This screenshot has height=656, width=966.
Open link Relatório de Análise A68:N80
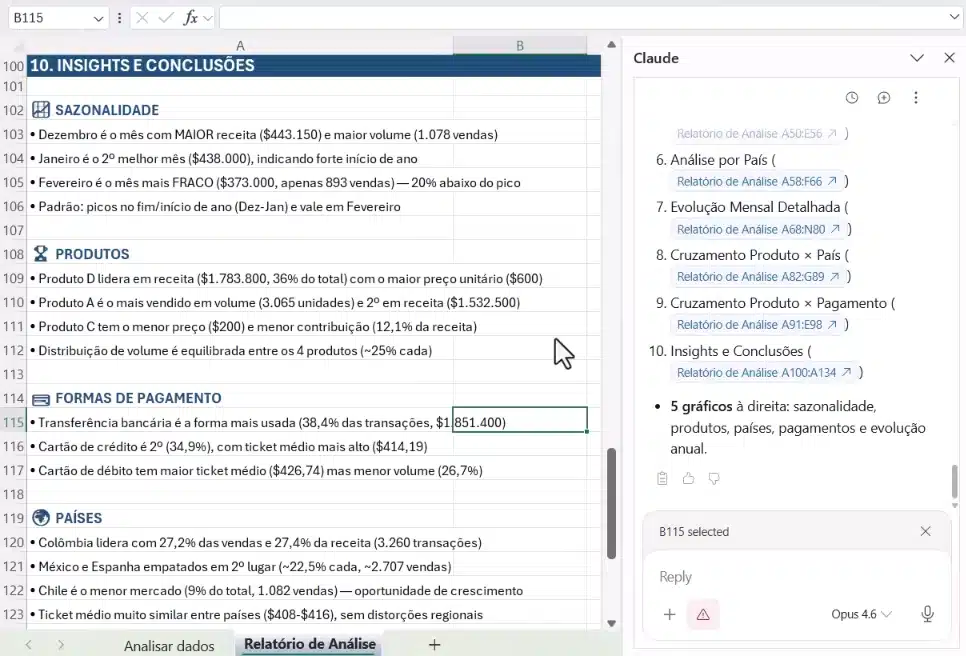coord(758,229)
